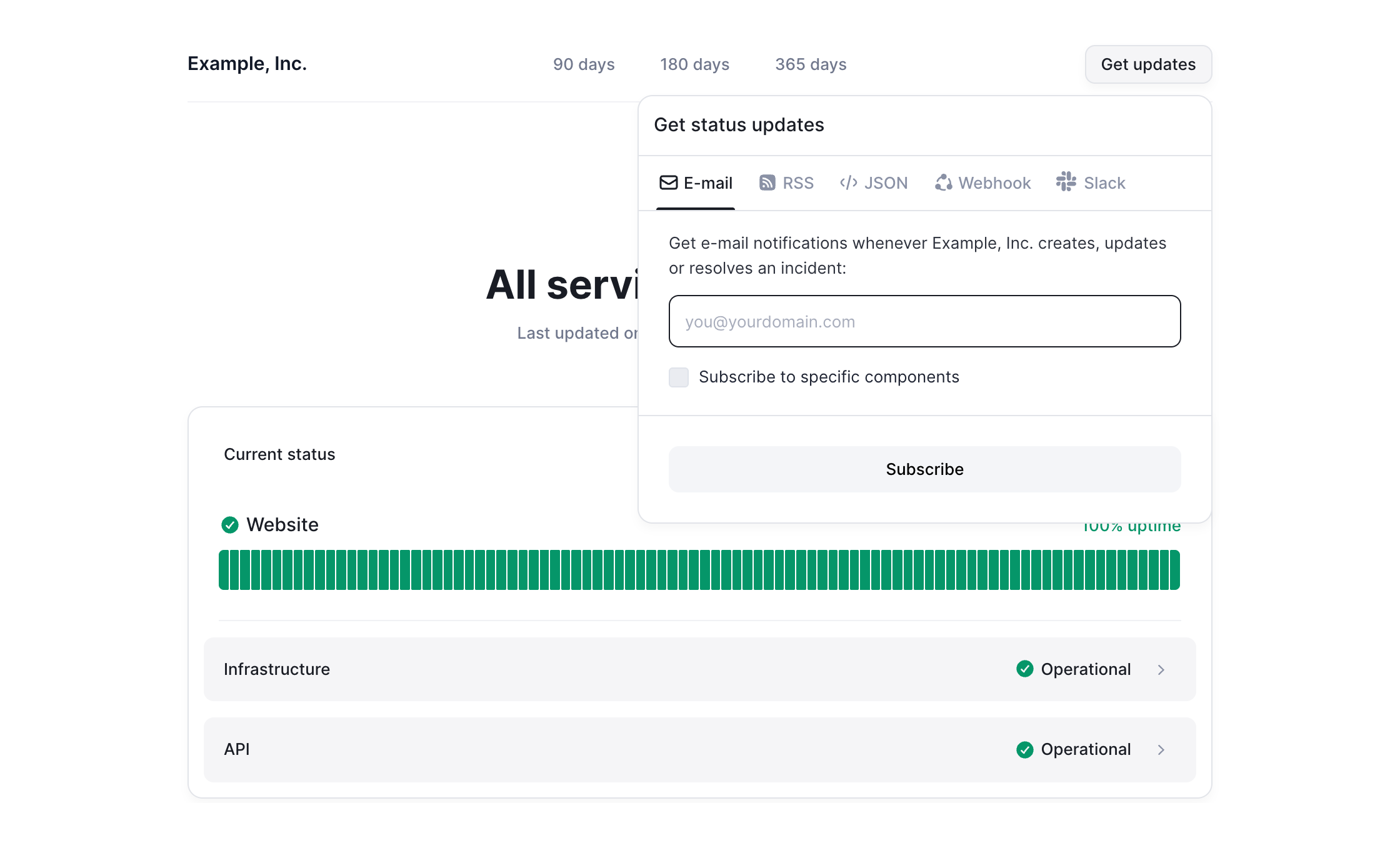Click Operational status text in Infrastructure row

[1086, 669]
